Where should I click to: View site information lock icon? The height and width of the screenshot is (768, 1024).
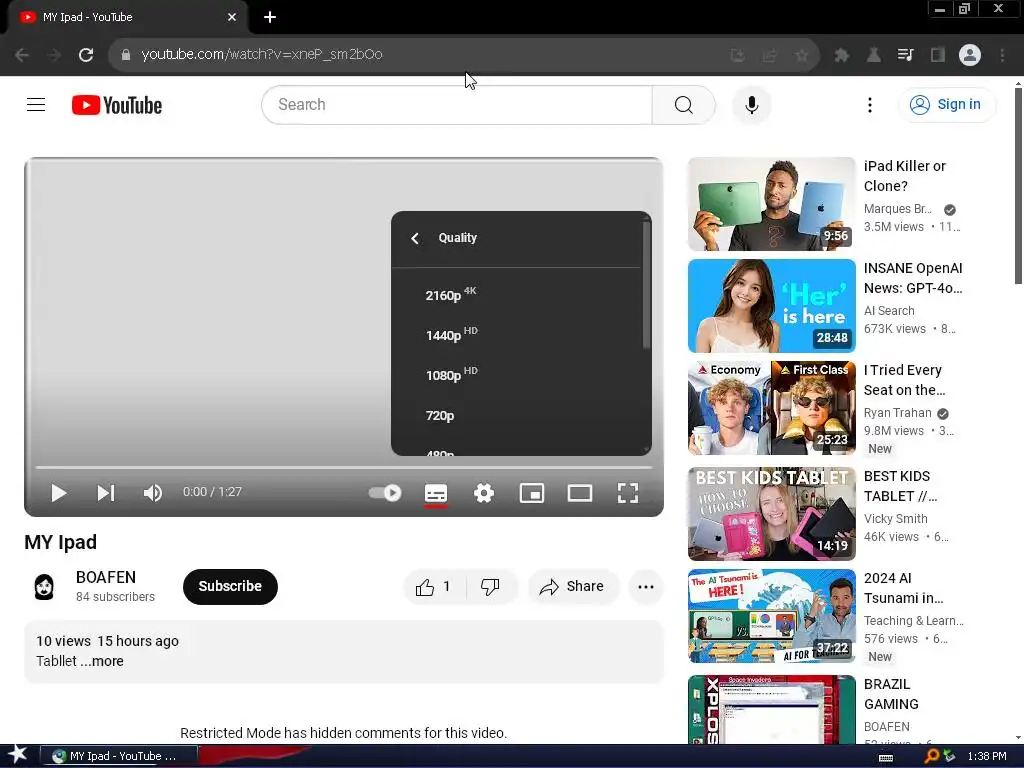pyautogui.click(x=126, y=55)
